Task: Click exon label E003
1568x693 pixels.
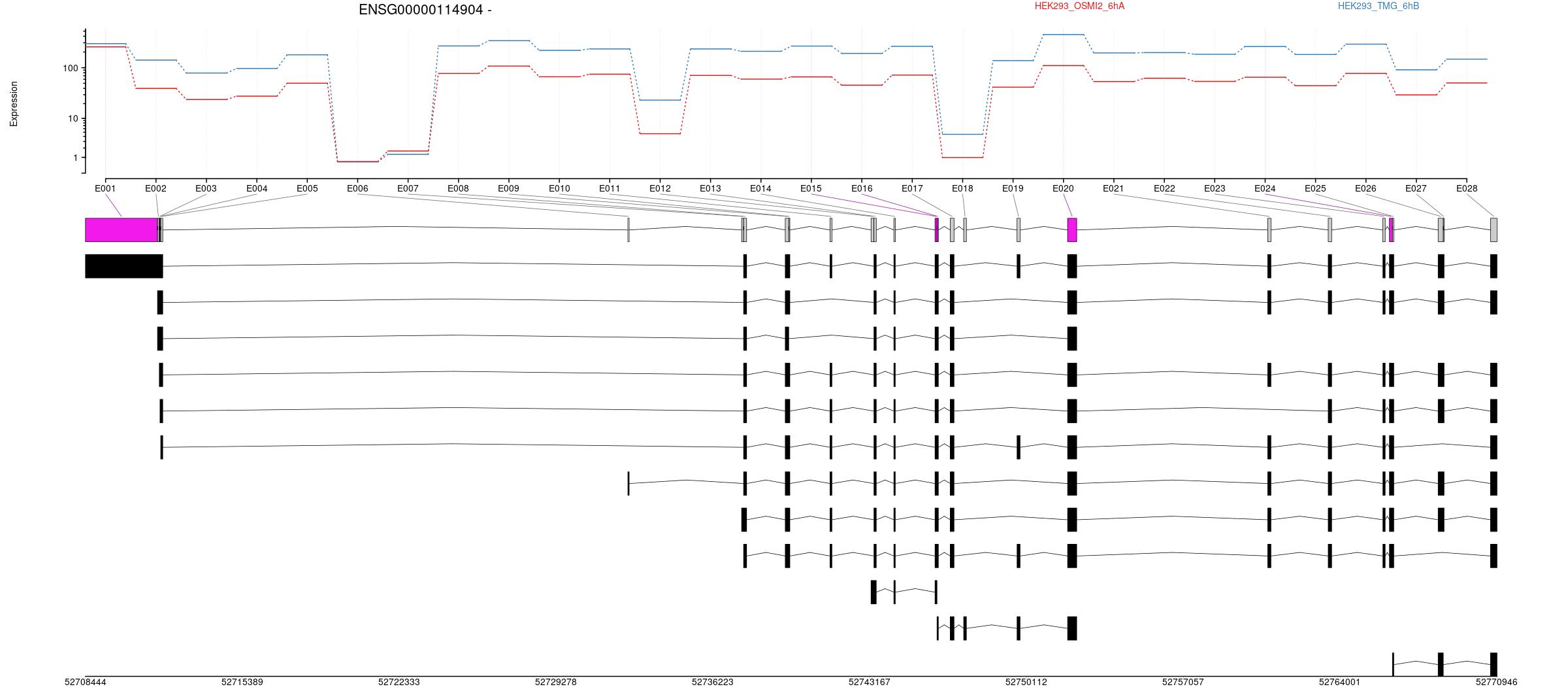Action: [206, 188]
